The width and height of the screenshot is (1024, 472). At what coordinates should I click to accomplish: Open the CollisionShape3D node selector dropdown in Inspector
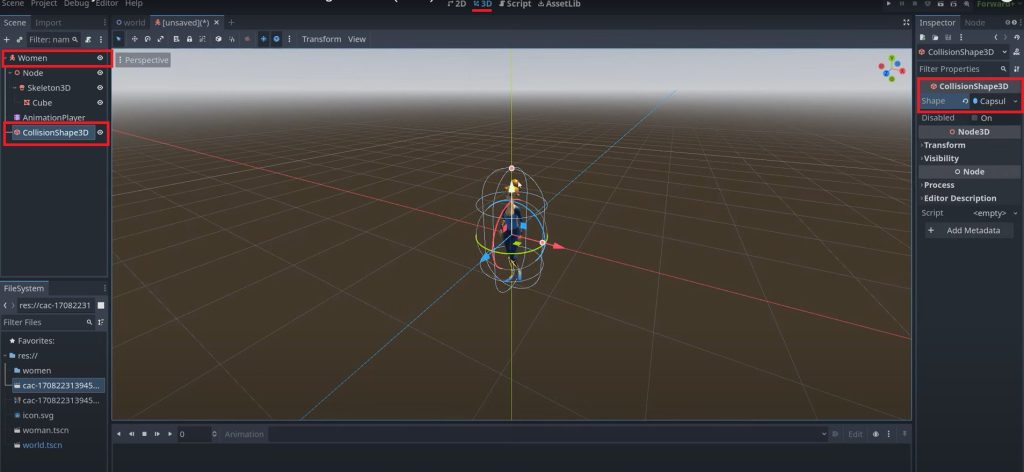(963, 52)
